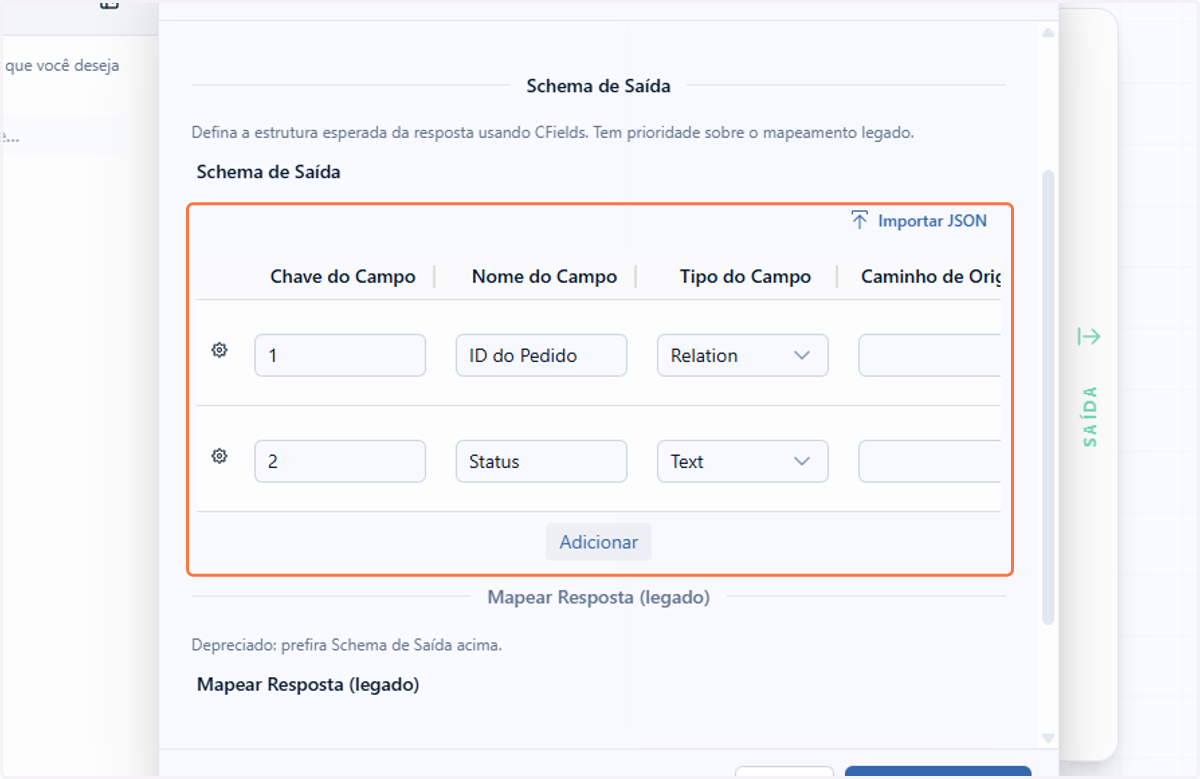Click the scrollbar down arrow

(1048, 738)
